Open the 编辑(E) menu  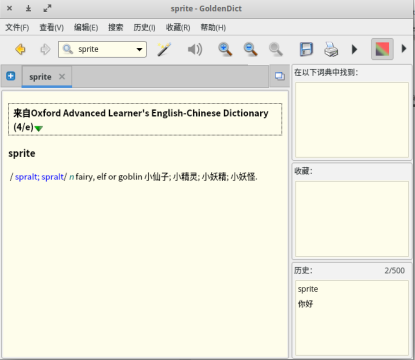tap(86, 27)
